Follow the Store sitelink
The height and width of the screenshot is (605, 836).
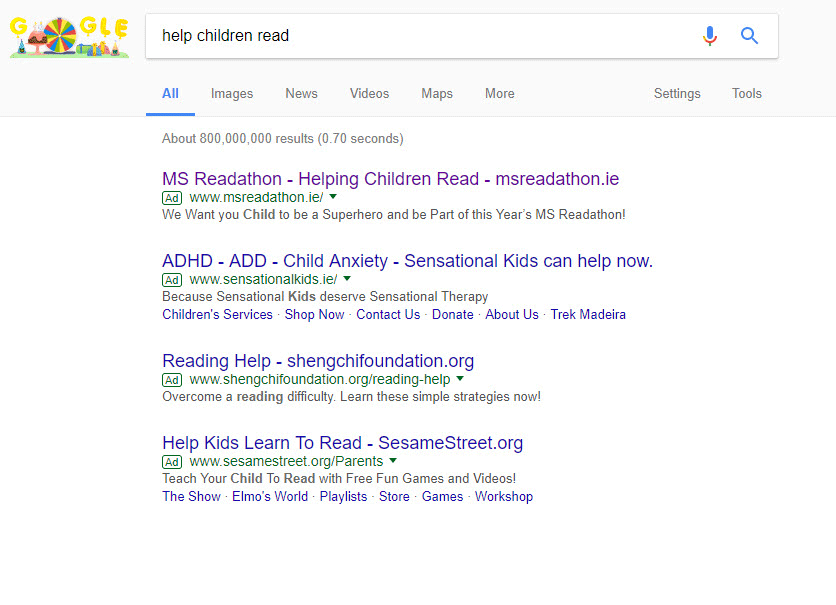tap(394, 497)
